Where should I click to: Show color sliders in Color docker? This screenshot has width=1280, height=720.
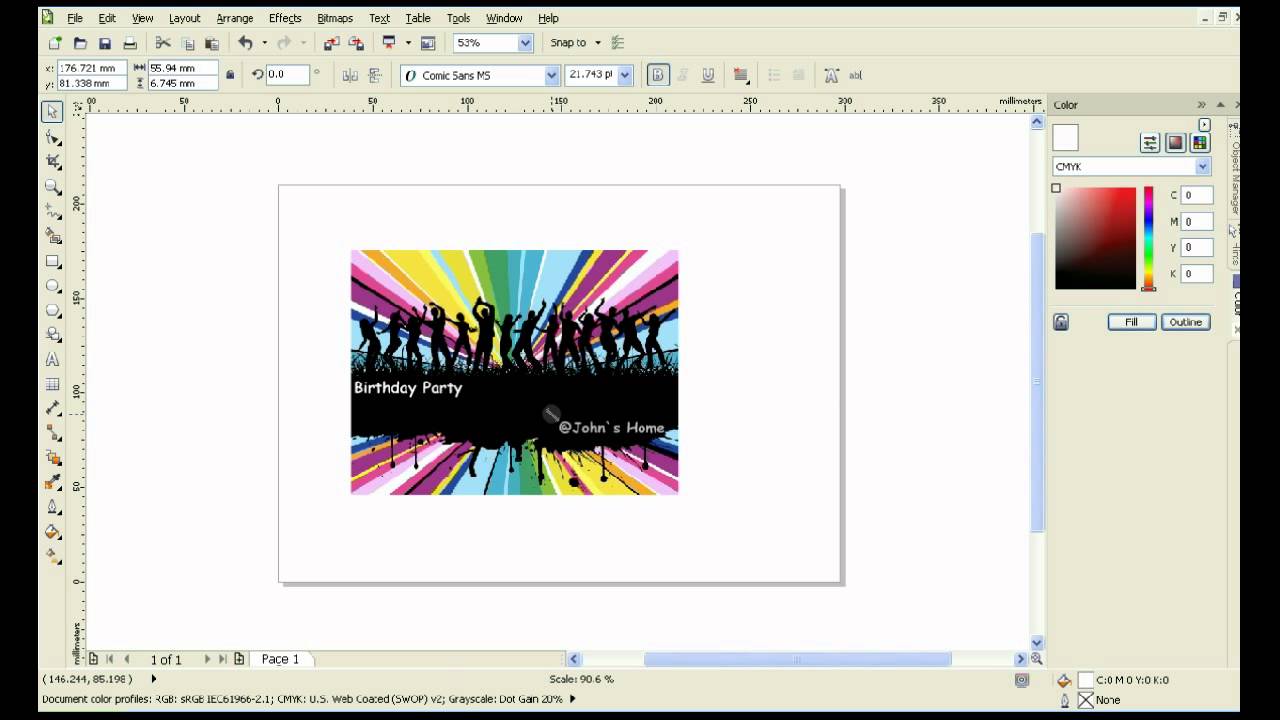coord(1150,143)
